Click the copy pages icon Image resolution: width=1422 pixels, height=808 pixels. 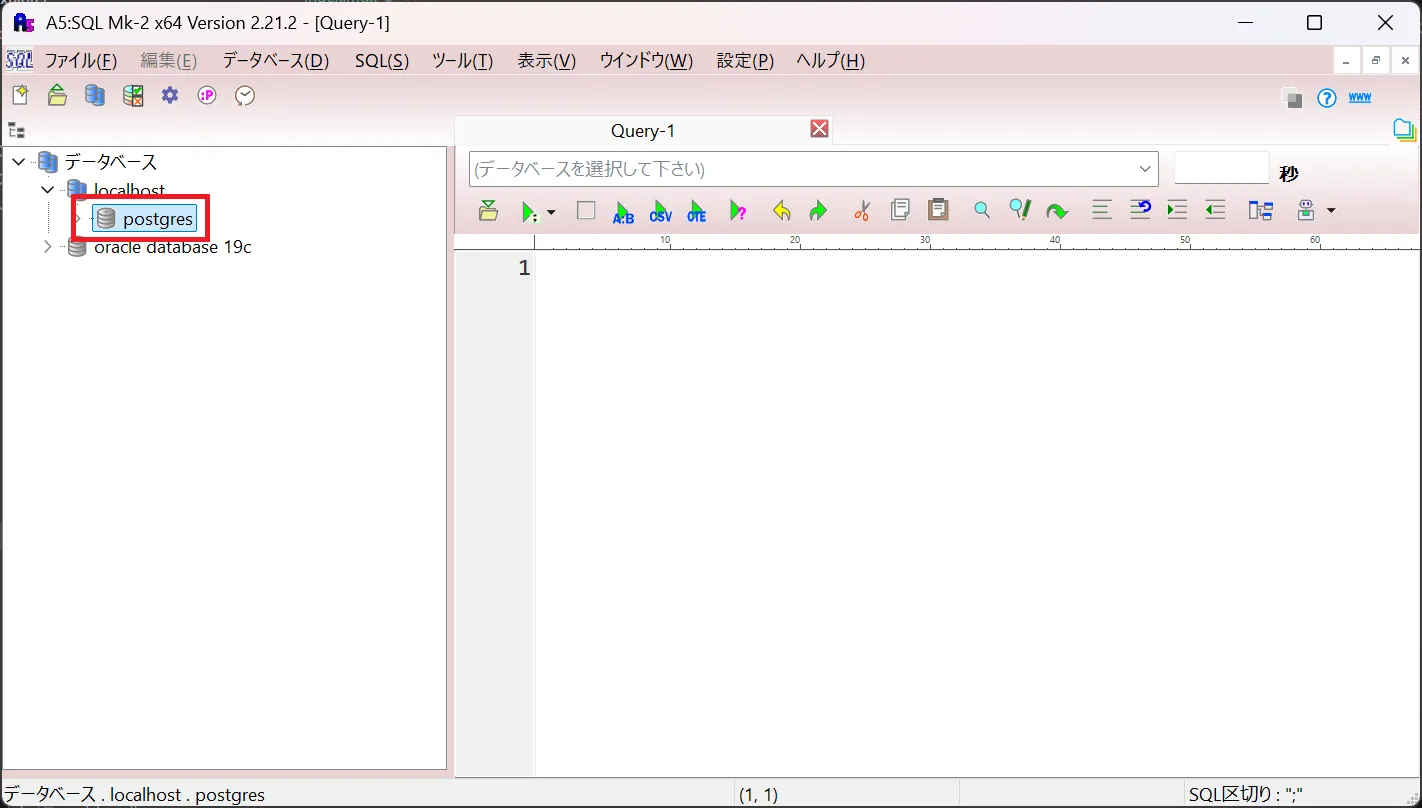(900, 209)
